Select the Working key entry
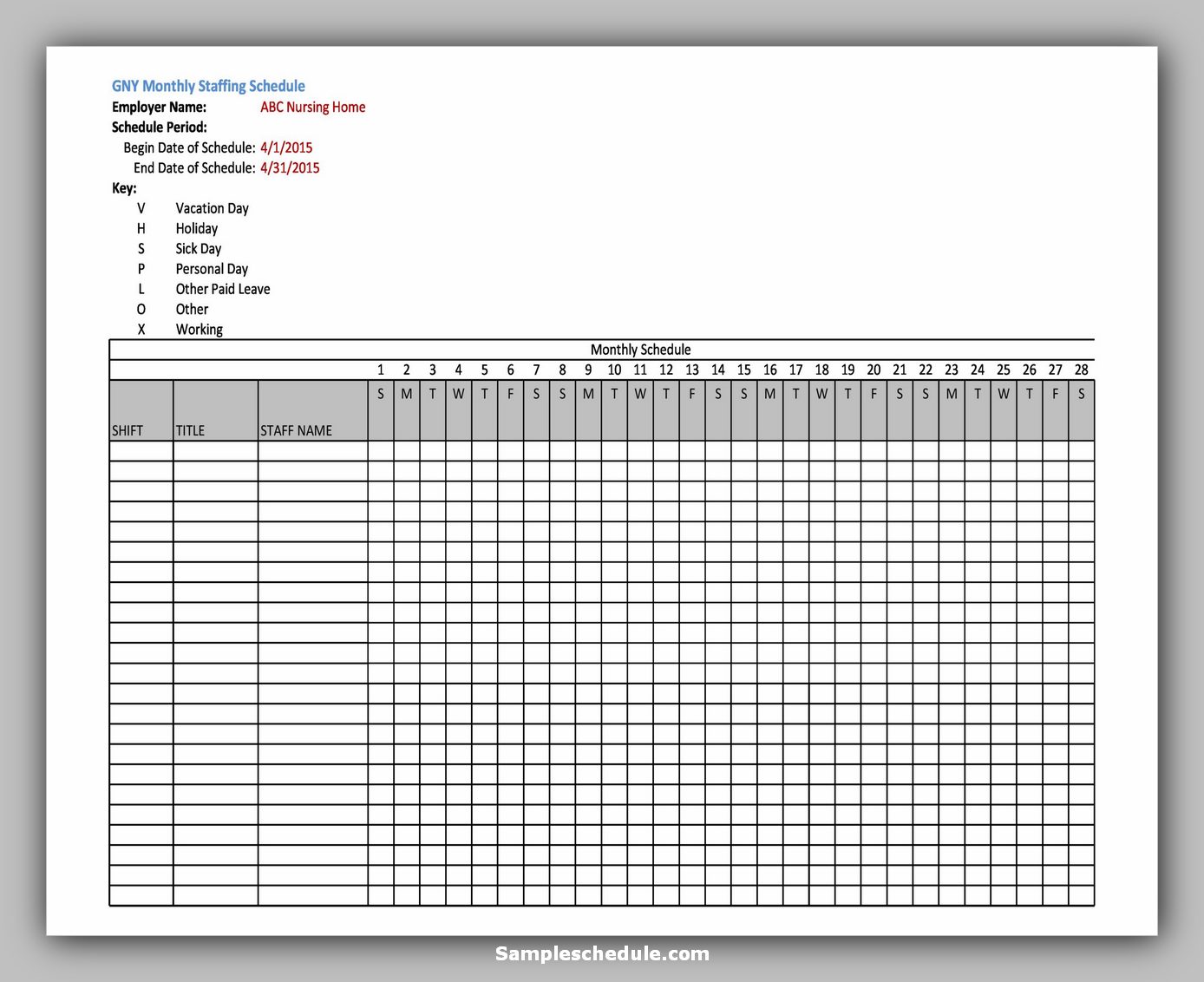 coord(200,329)
